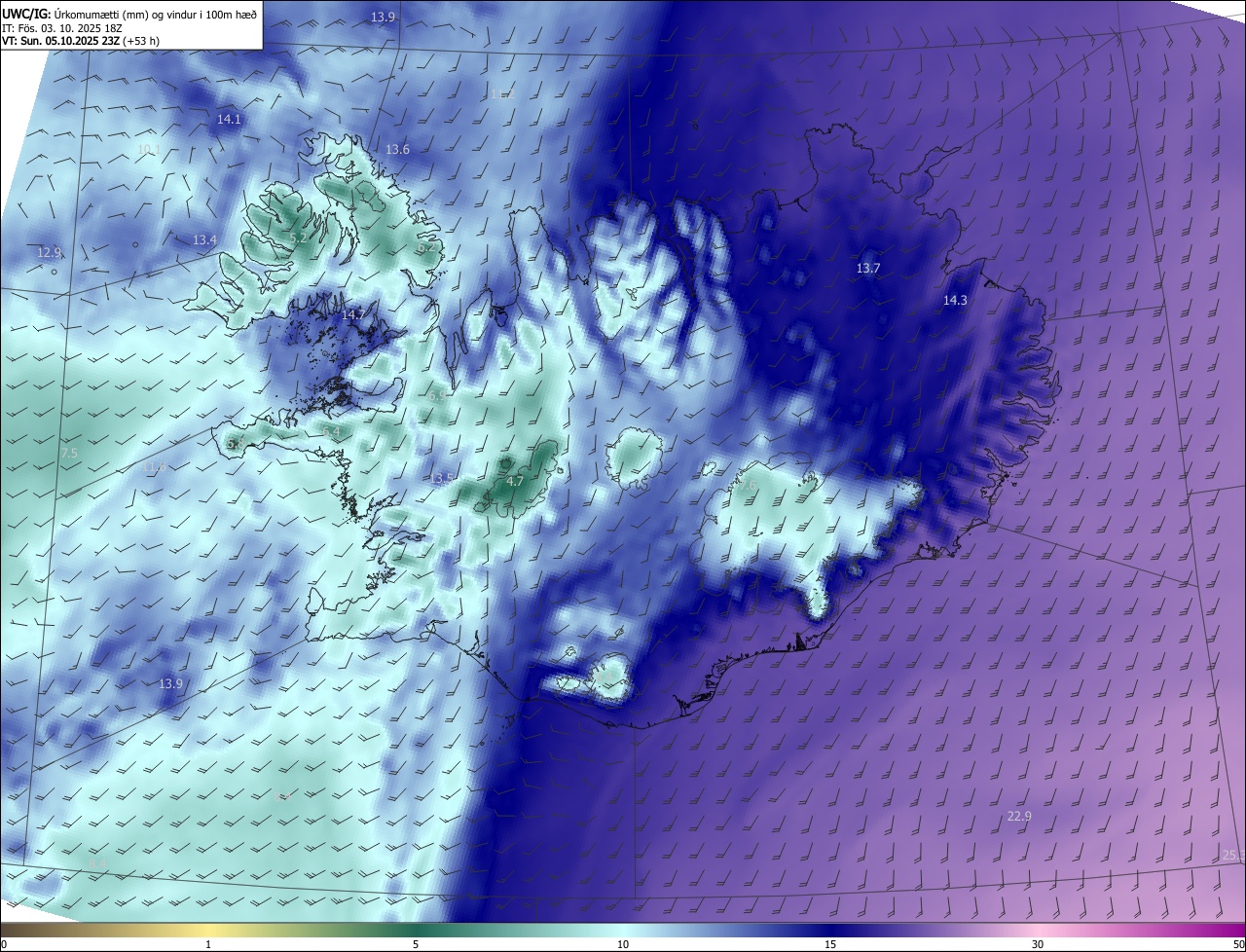Click the 13.5 value label on the map

(442, 478)
